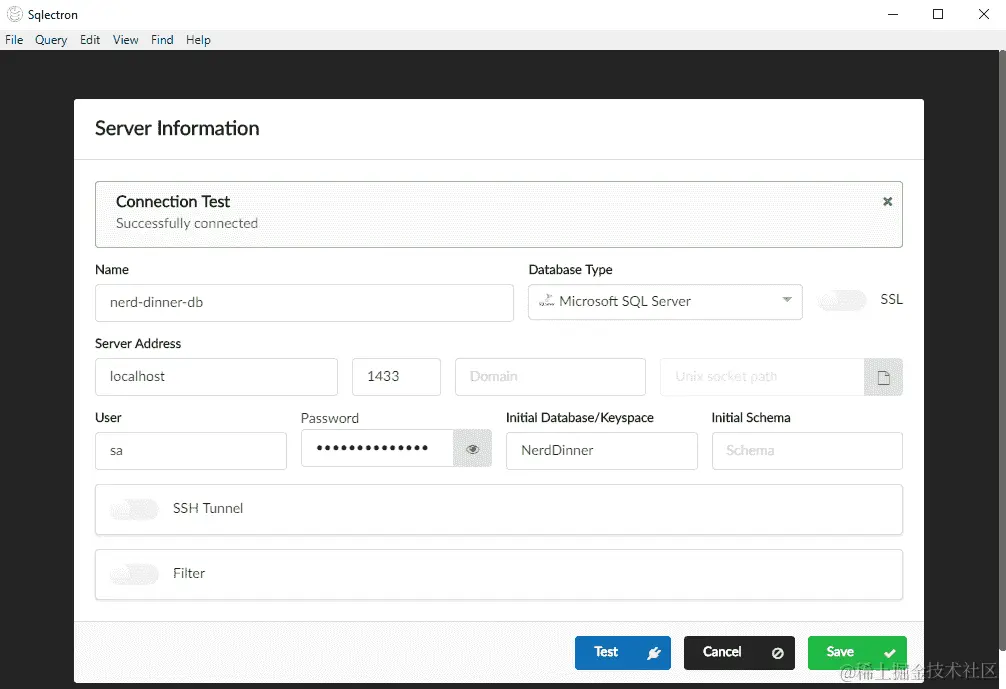Click the port field showing 1433
1006x689 pixels.
396,377
